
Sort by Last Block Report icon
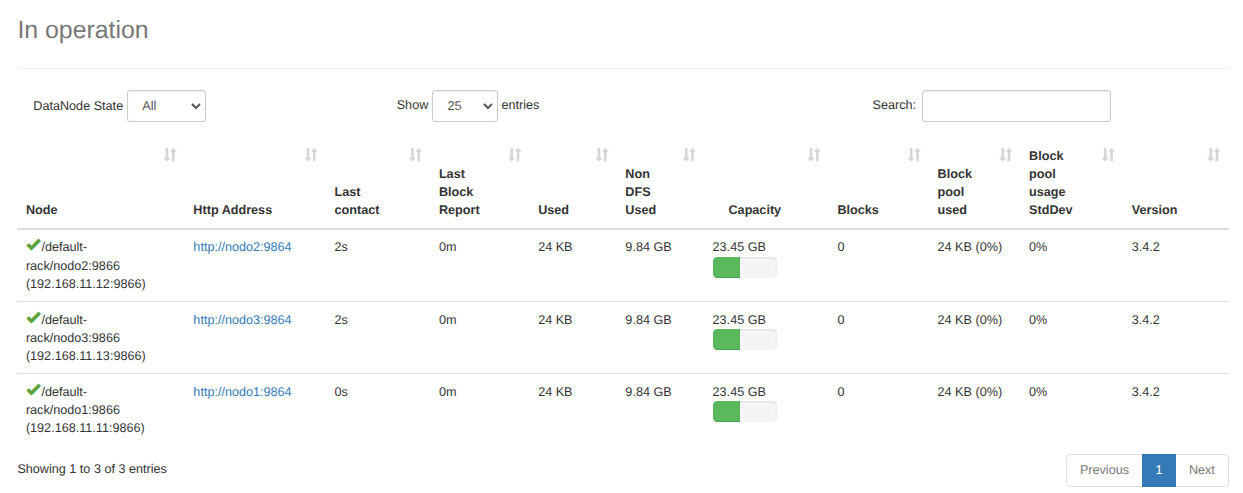515,155
